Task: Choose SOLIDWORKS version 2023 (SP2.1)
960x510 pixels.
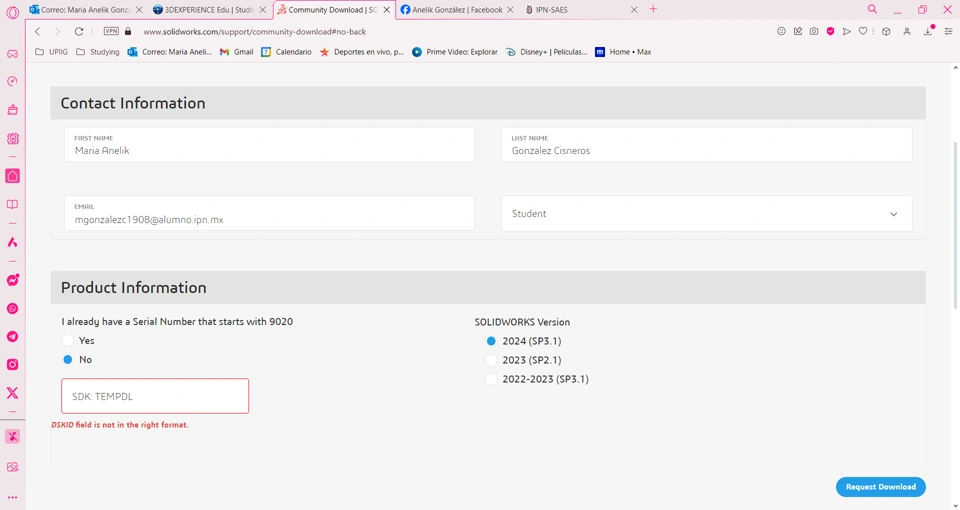Action: [491, 360]
